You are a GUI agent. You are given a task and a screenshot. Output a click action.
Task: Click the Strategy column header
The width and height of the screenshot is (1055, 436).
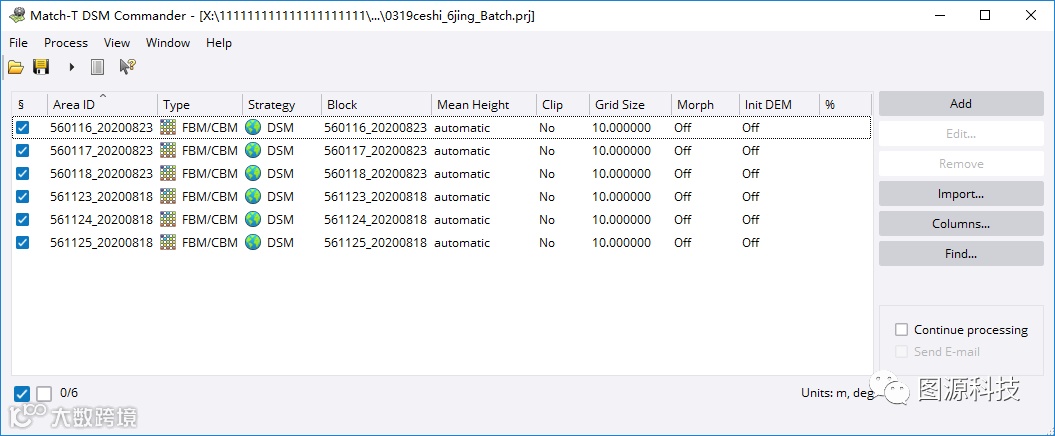point(282,104)
